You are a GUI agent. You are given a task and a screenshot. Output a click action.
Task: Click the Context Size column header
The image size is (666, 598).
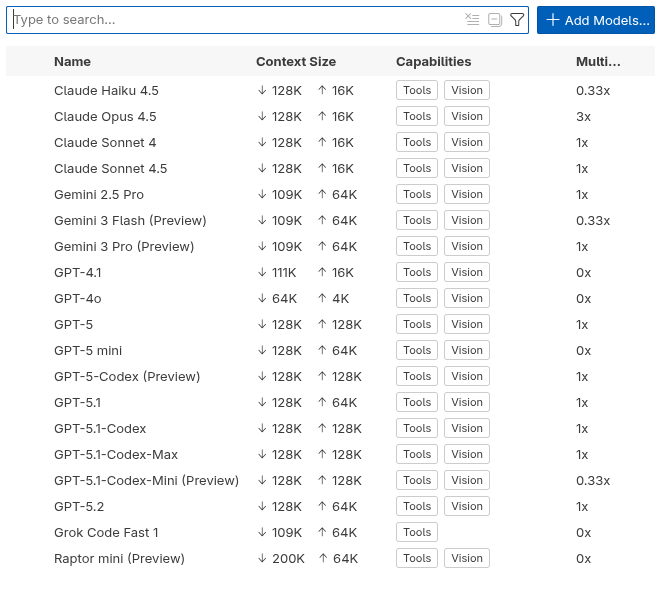click(296, 62)
